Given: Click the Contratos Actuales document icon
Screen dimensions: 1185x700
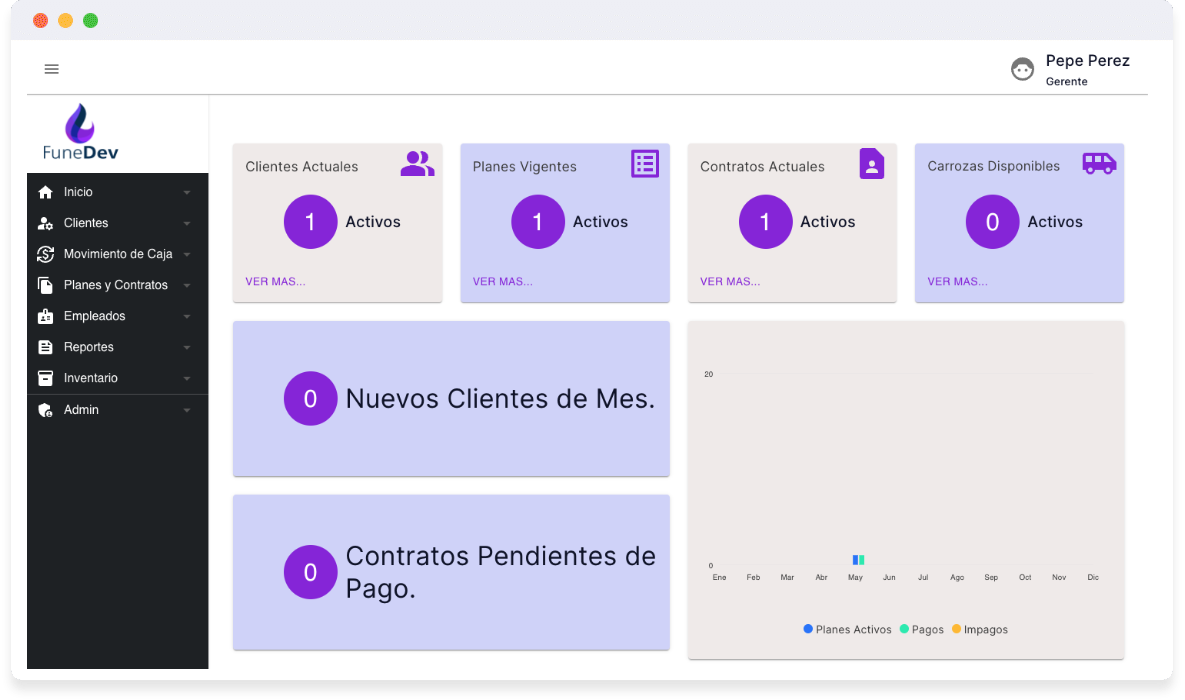Looking at the screenshot, I should pyautogui.click(x=872, y=164).
